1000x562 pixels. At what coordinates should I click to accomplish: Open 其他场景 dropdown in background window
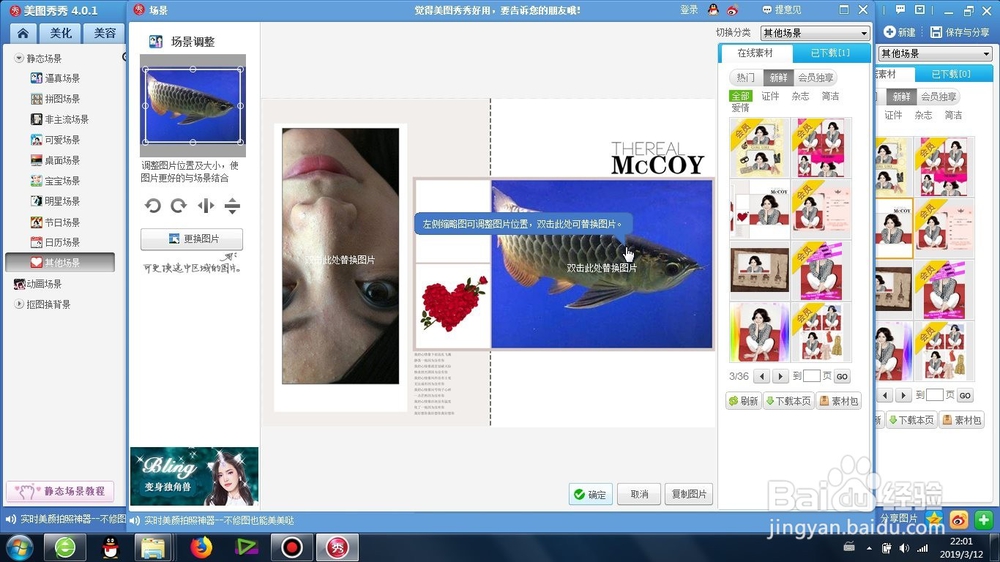click(935, 54)
